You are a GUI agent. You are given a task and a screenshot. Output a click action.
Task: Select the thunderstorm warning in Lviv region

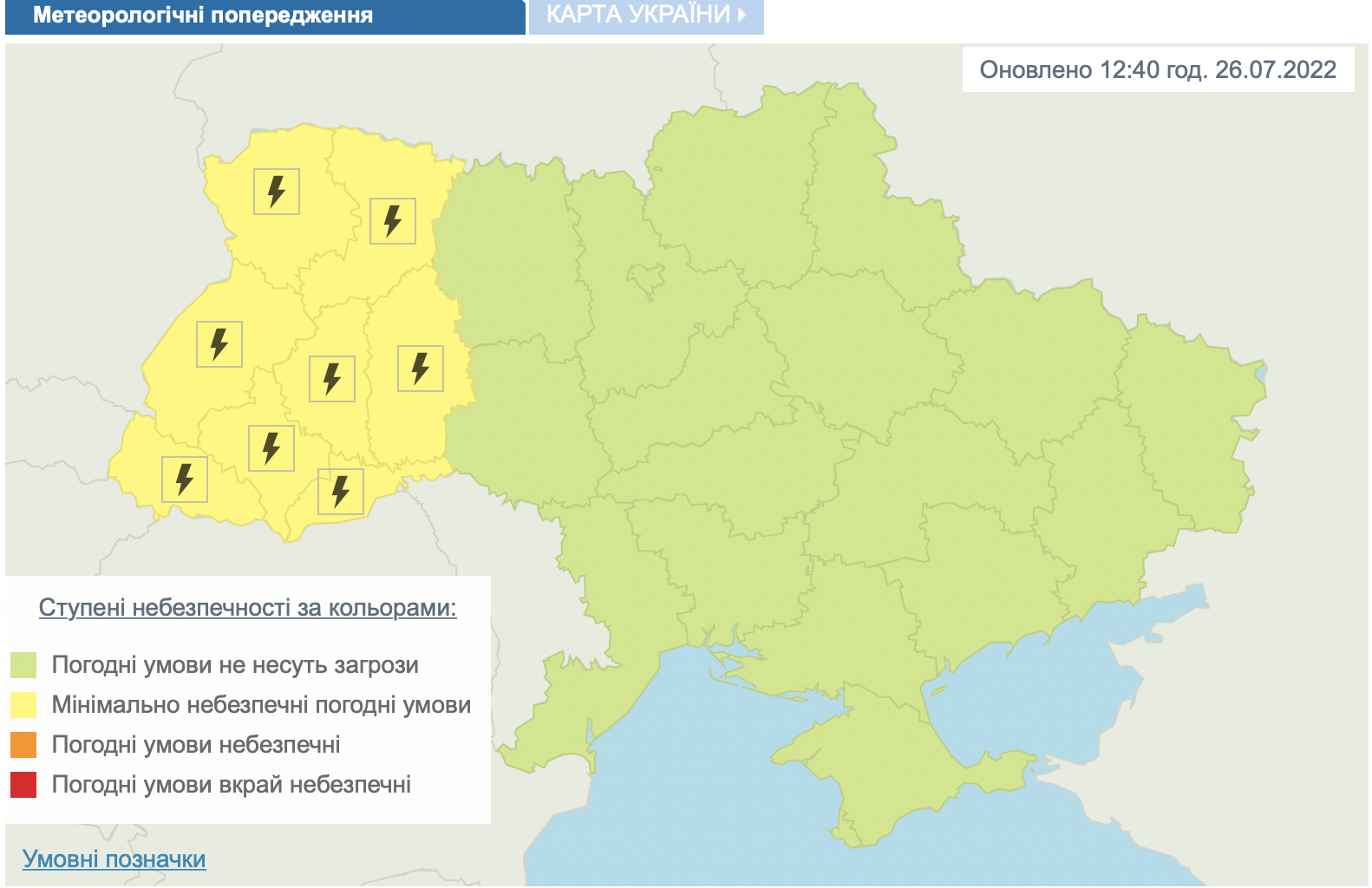219,344
